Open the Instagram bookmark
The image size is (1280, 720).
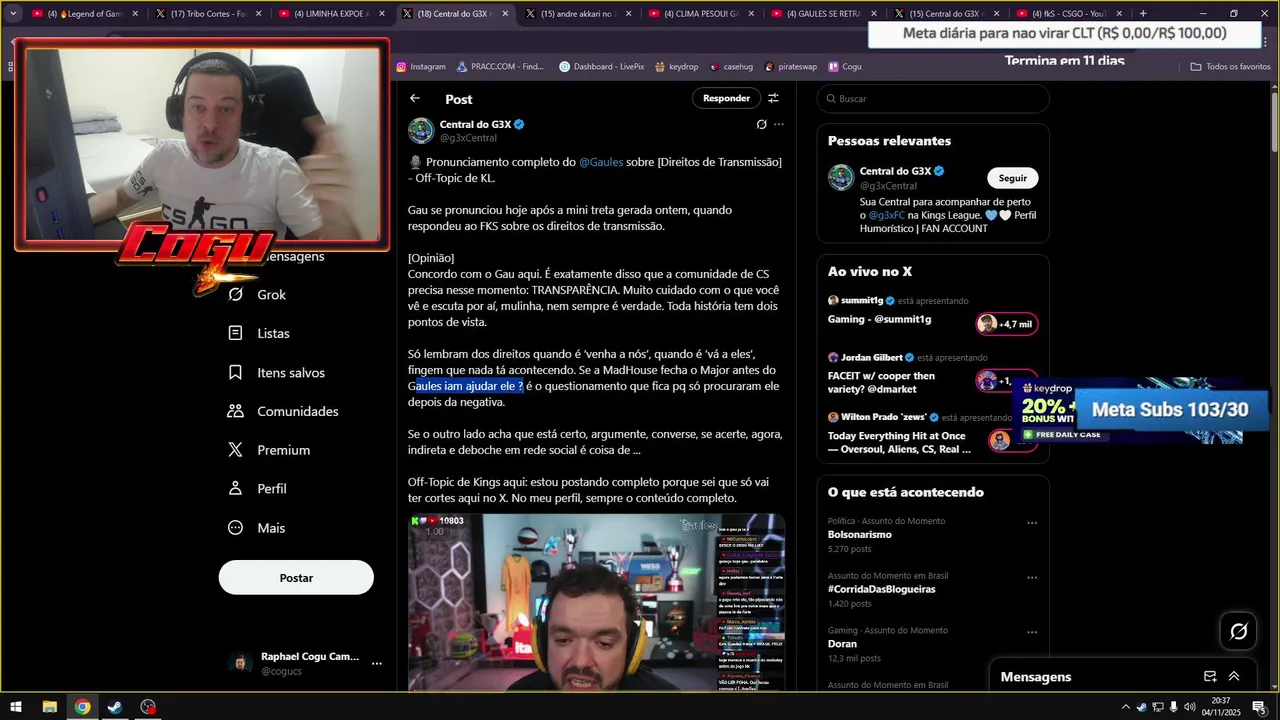pyautogui.click(x=421, y=66)
